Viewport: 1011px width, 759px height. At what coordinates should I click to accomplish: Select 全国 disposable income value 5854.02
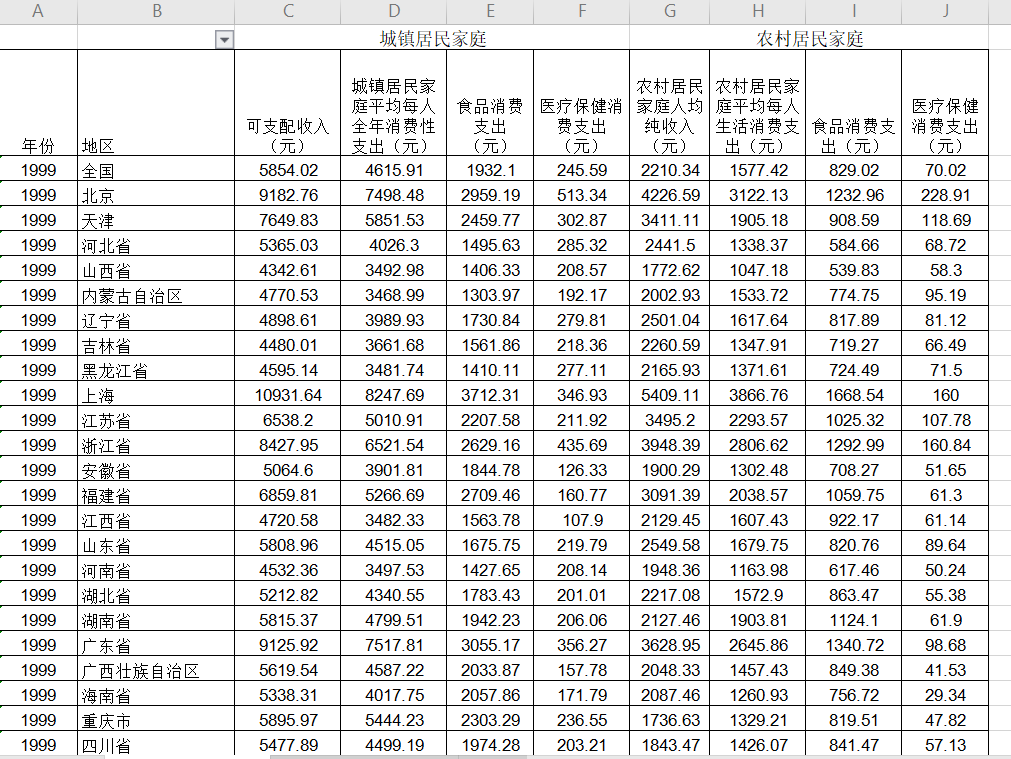point(288,170)
